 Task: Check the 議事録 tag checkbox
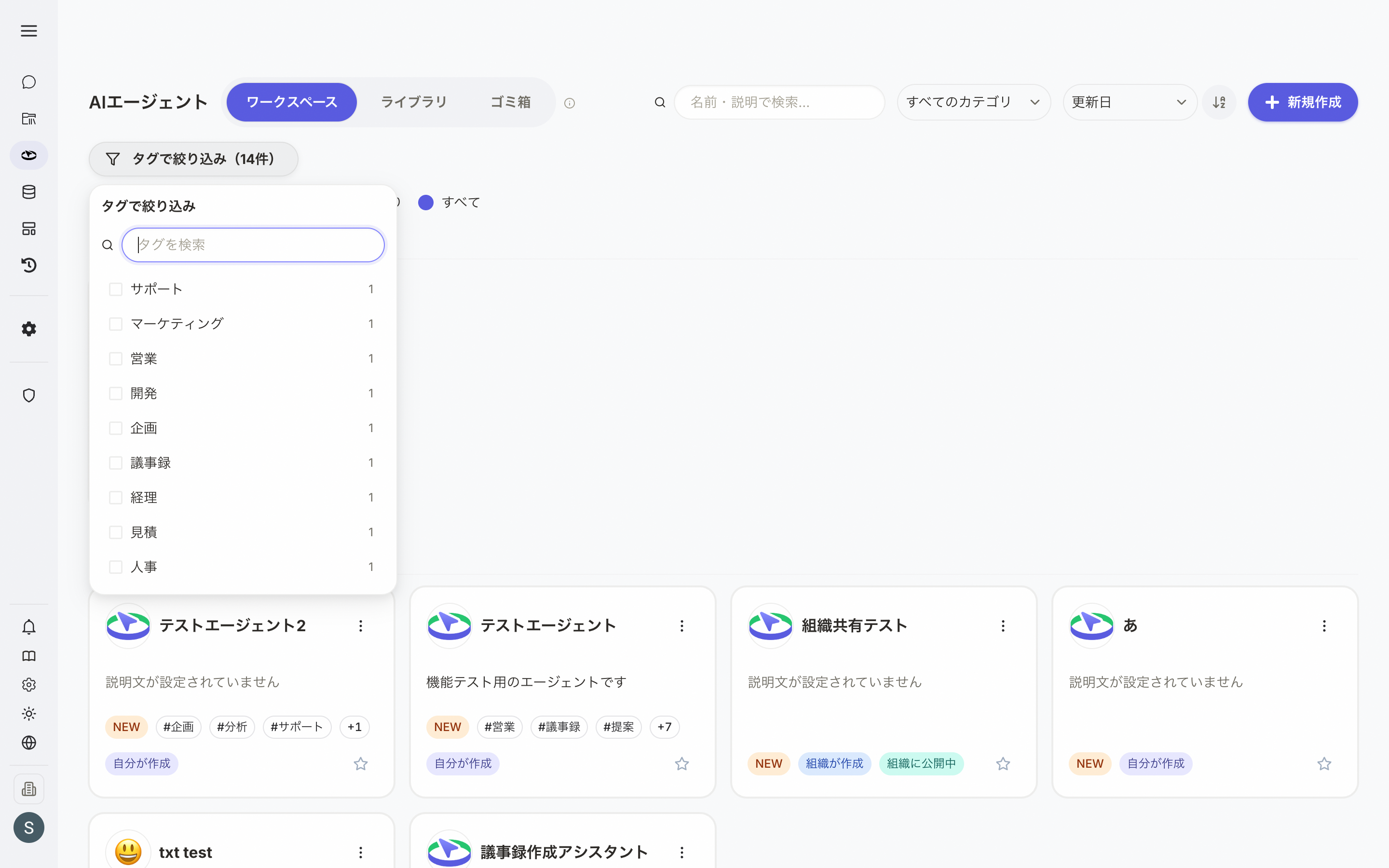[116, 463]
